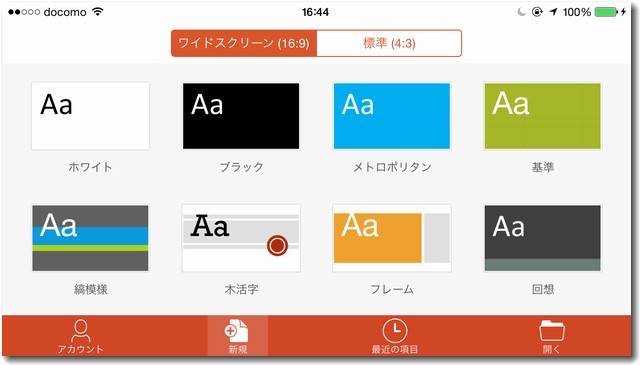
Task: Choose the dark gray 回想 theme thumbnail
Action: click(542, 238)
